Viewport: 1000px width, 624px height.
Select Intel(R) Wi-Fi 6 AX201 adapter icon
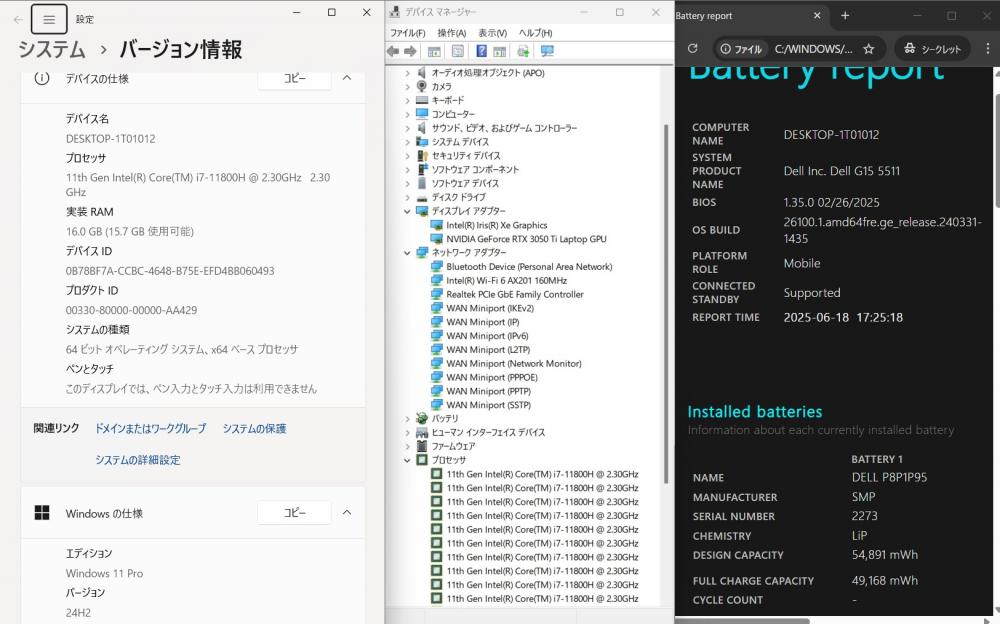(x=436, y=280)
